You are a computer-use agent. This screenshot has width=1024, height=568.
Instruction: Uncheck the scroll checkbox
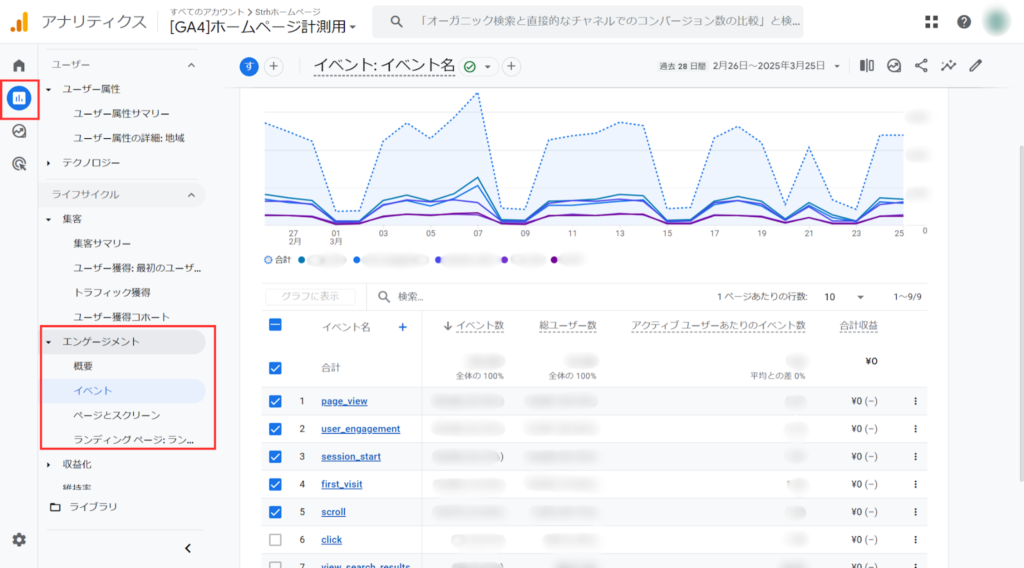point(276,513)
